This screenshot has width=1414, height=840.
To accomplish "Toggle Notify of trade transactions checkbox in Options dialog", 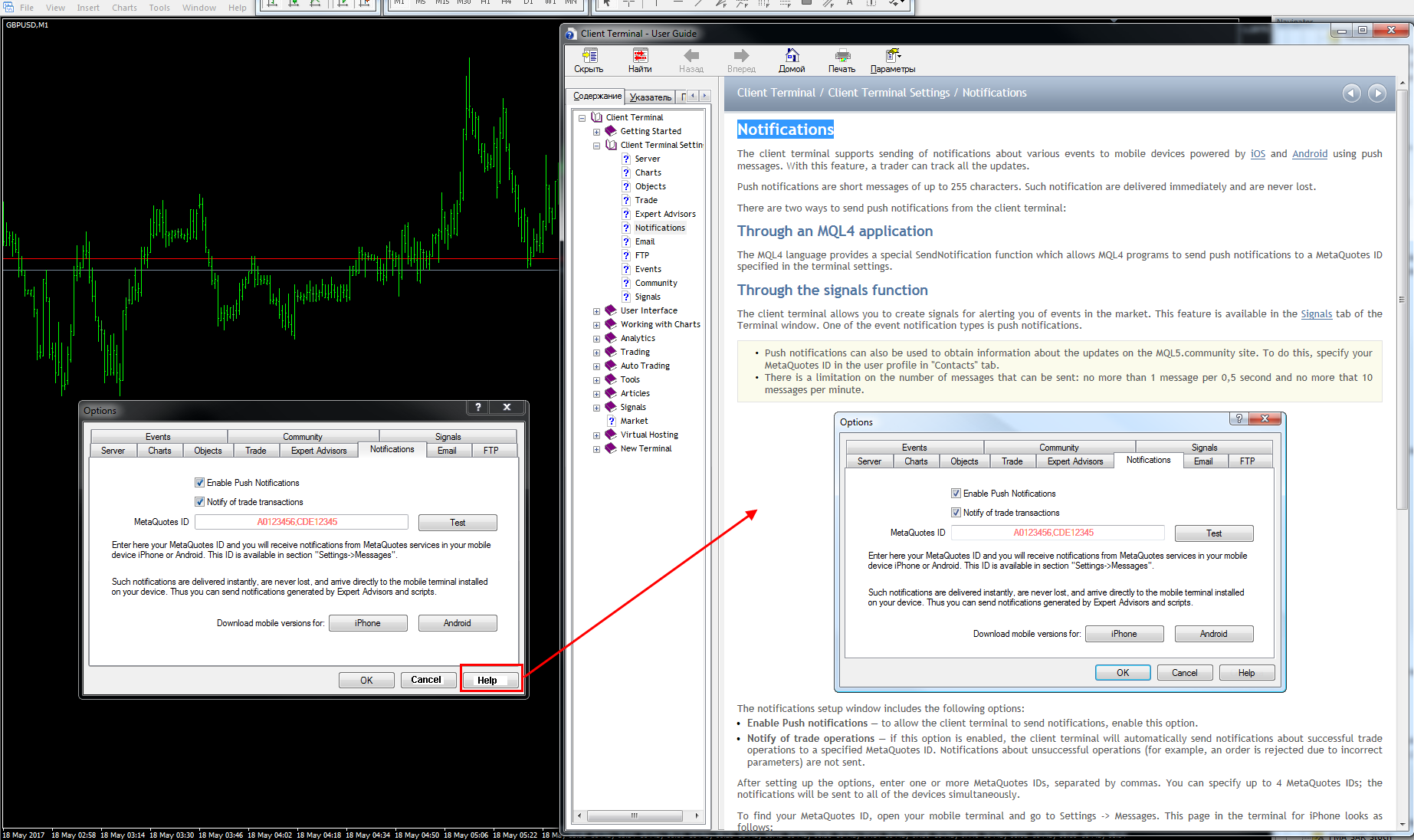I will 200,502.
